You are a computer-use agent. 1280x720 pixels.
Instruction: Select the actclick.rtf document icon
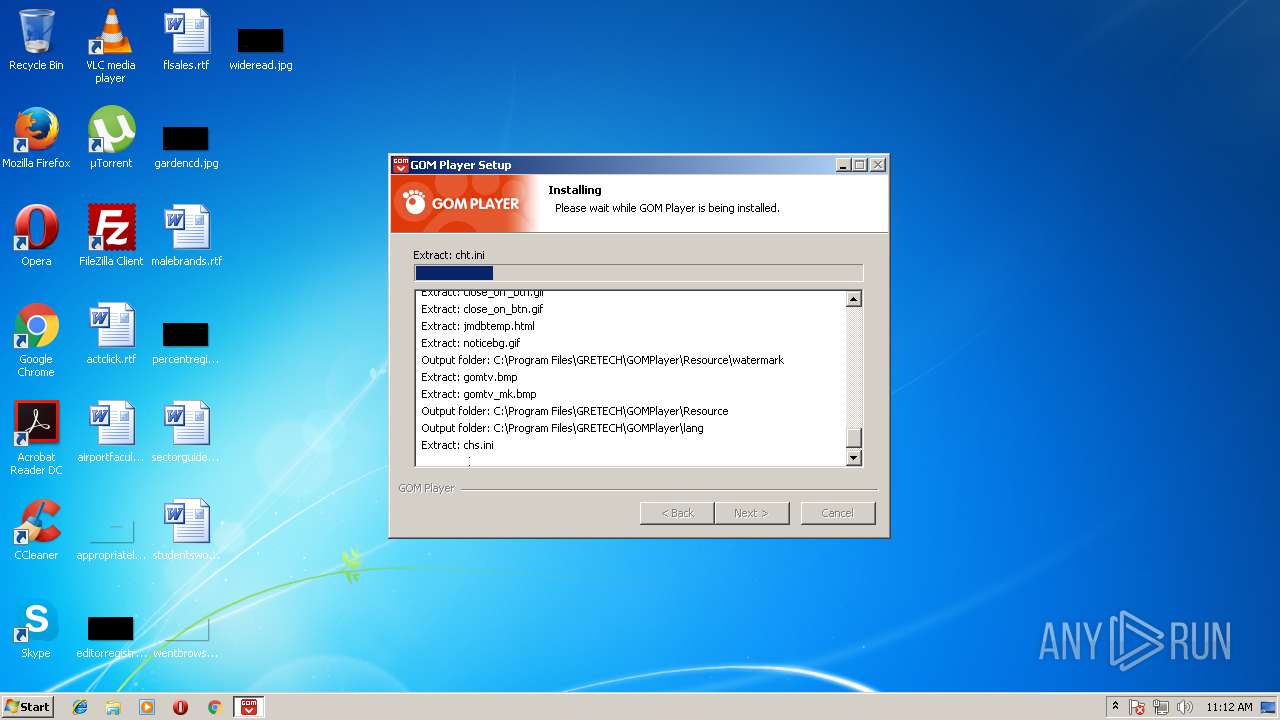[x=110, y=334]
